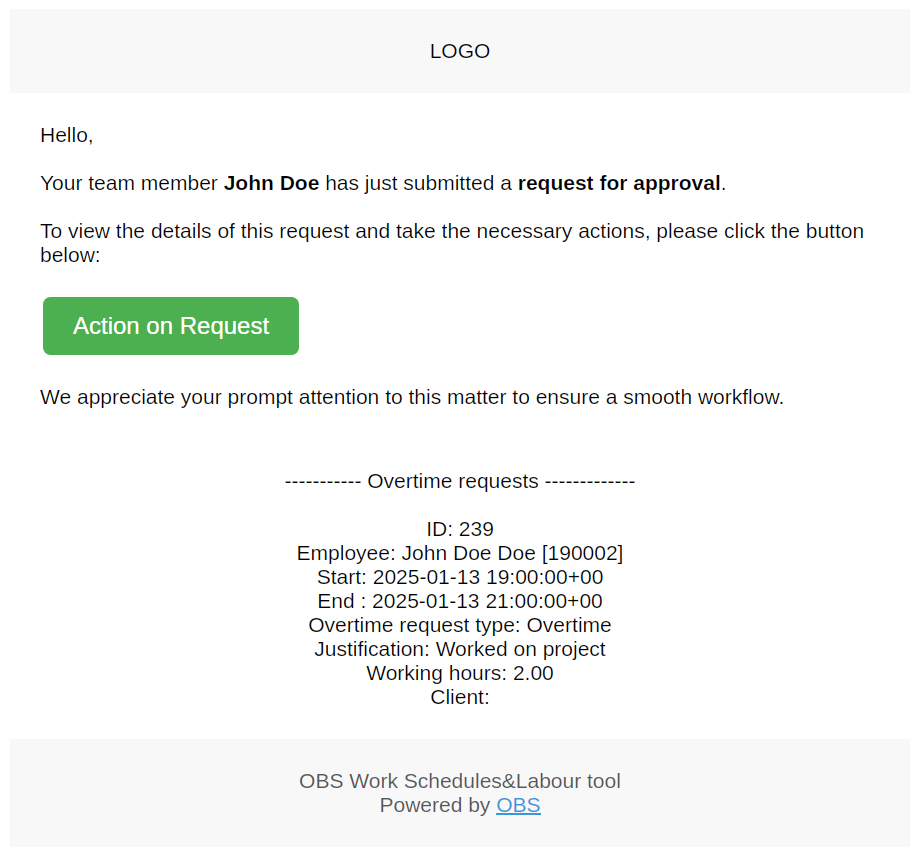
Task: Click the ID: 239 line
Action: click(460, 529)
